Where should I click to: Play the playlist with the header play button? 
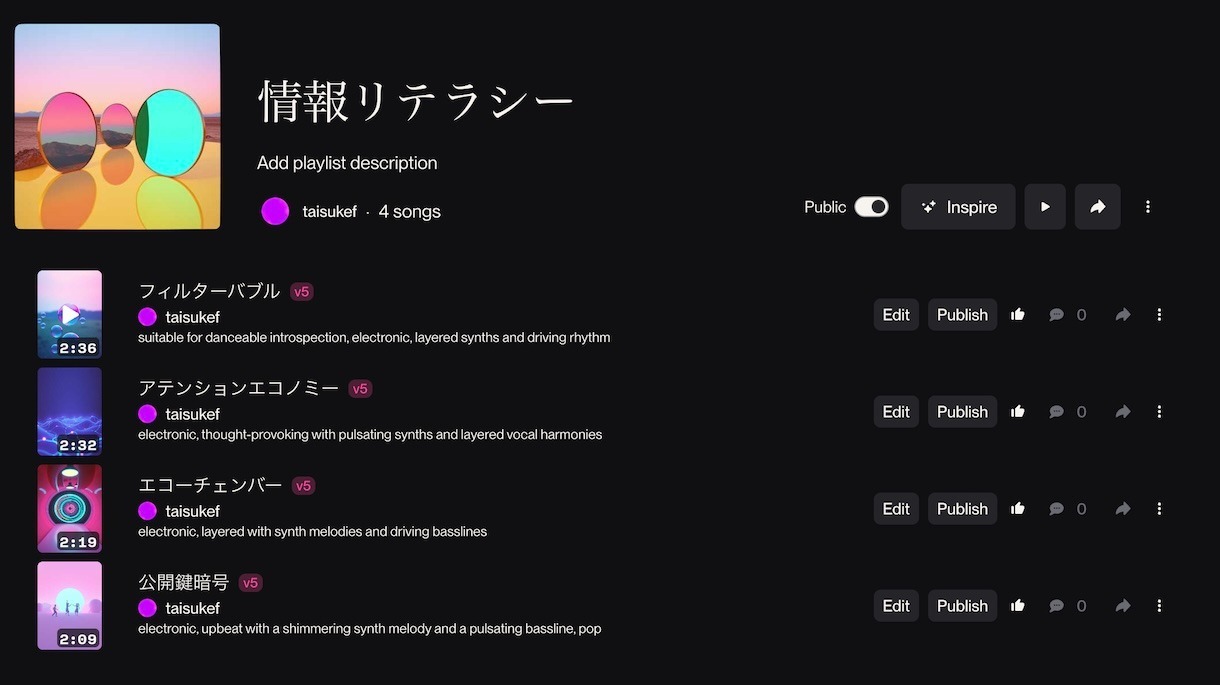pos(1045,207)
